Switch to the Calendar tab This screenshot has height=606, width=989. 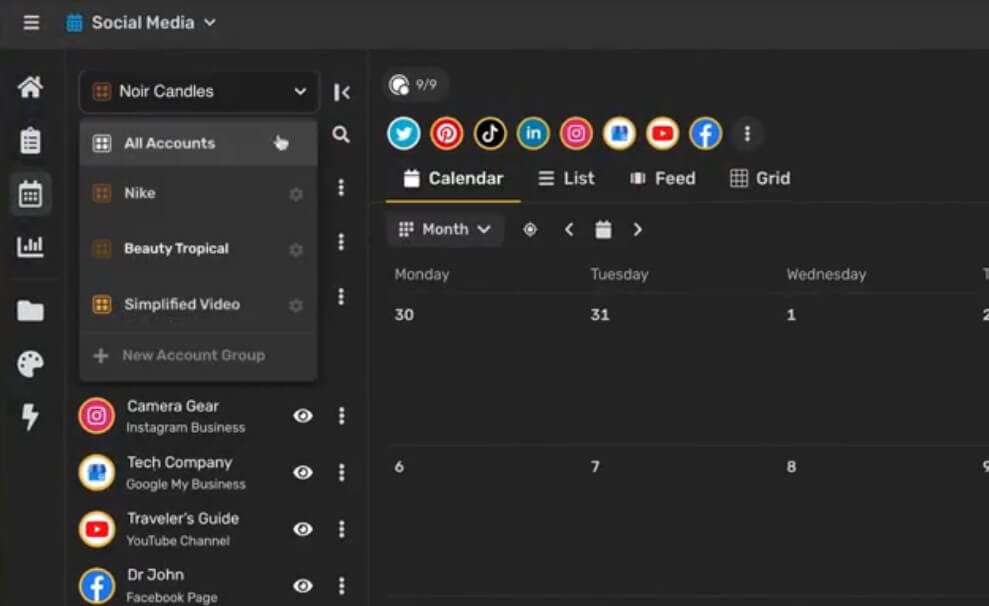click(454, 178)
